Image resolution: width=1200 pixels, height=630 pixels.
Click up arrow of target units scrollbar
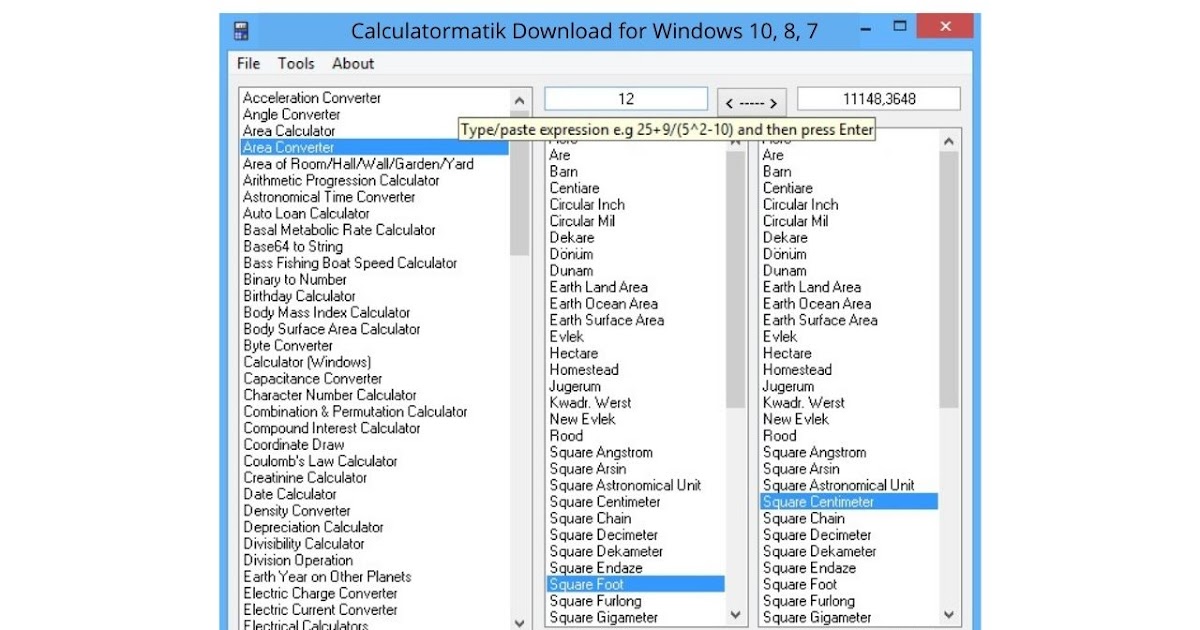tap(949, 141)
